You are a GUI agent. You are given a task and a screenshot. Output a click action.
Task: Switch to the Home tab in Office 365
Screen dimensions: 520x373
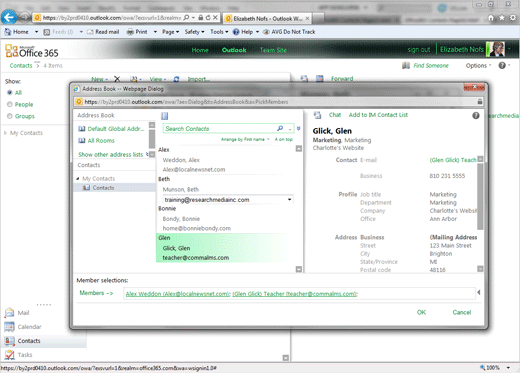click(x=200, y=50)
